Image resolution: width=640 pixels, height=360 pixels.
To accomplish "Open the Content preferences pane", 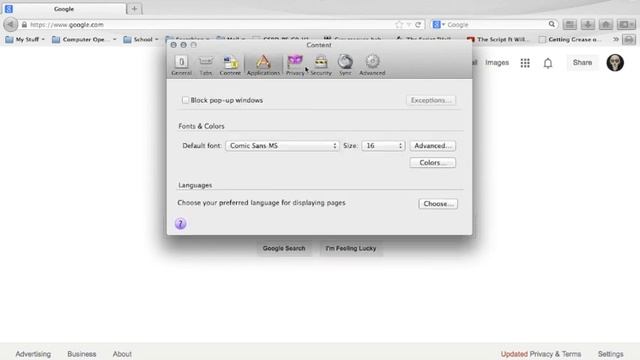I will tap(230, 65).
